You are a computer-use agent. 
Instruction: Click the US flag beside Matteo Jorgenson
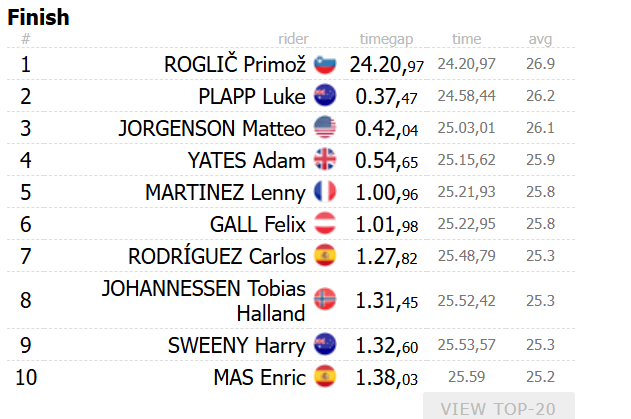click(325, 128)
